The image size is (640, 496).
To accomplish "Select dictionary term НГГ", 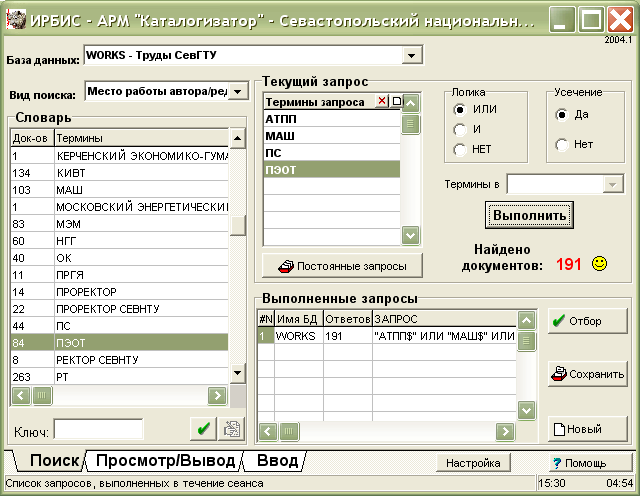I will tap(120, 241).
